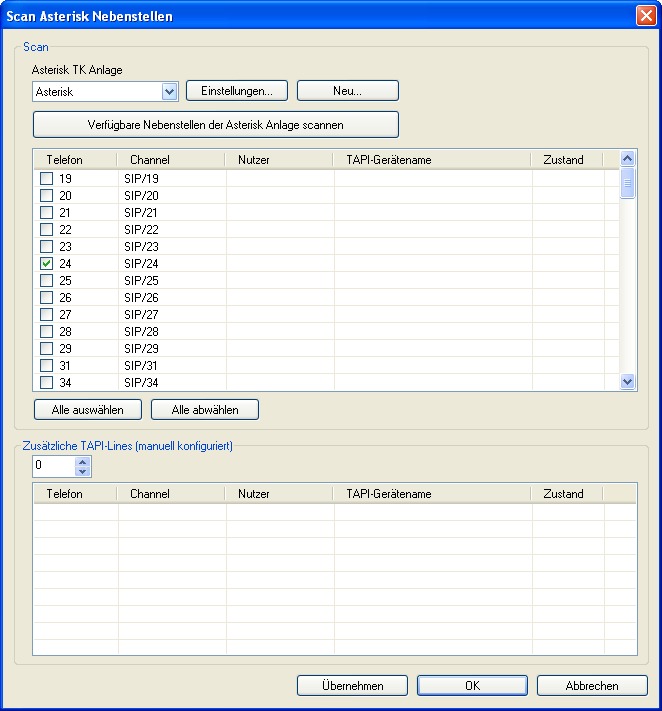Tick the checkbox for Telefon 34
662x711 pixels.
(x=46, y=382)
